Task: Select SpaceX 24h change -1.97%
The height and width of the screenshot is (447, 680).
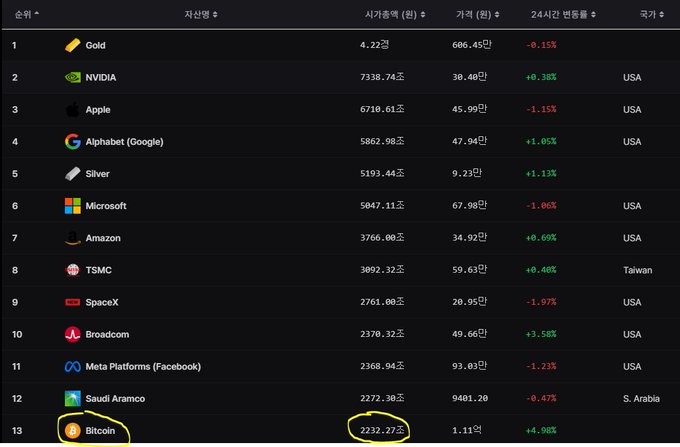Action: (x=541, y=302)
